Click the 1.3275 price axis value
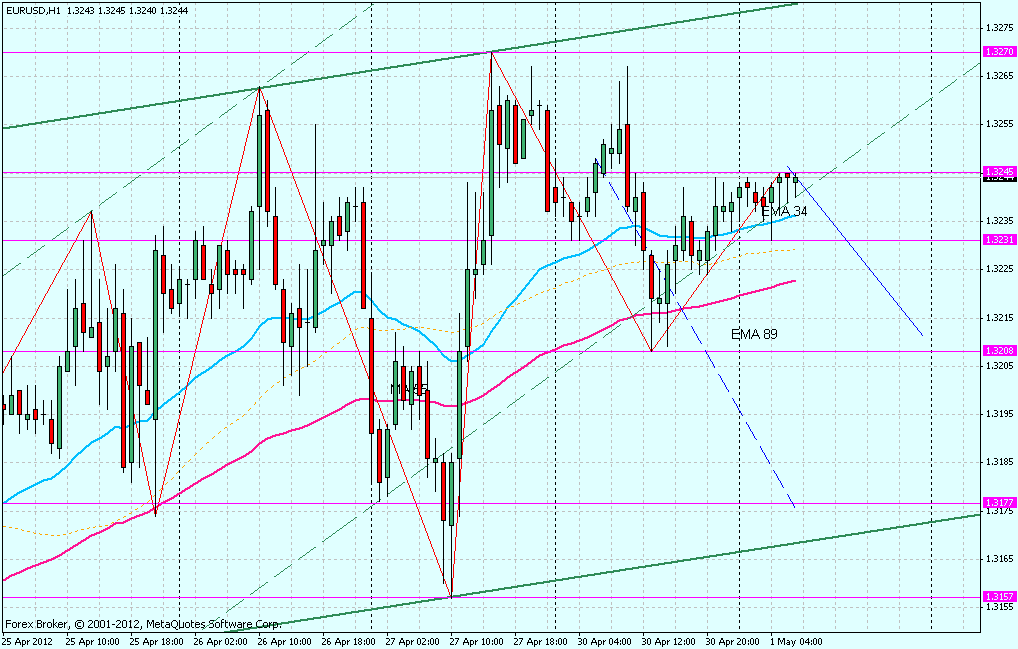The image size is (1018, 649). [x=999, y=28]
